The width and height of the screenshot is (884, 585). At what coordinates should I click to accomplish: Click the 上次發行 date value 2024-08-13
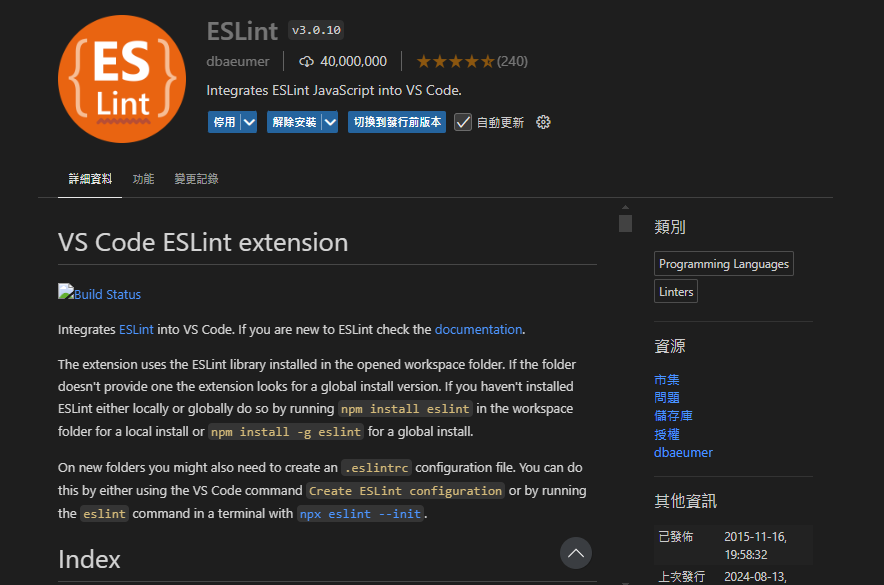tap(755, 577)
